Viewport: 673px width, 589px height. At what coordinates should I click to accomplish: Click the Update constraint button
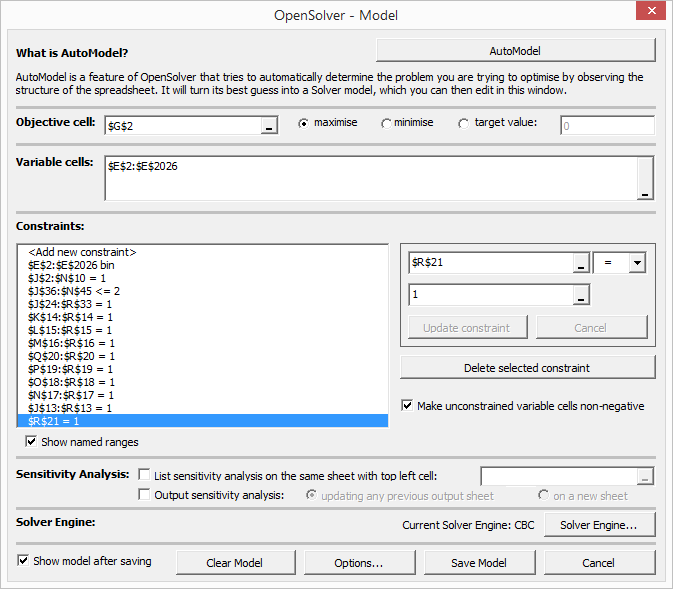(x=467, y=328)
